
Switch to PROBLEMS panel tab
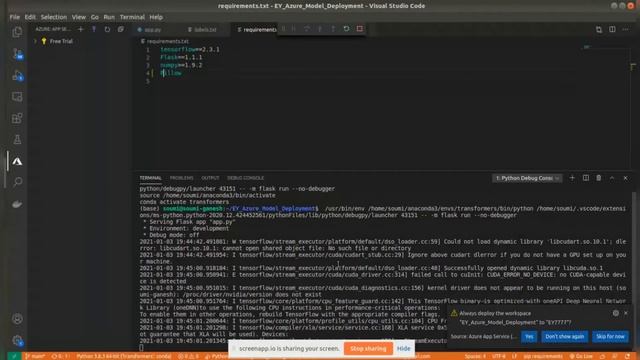[181, 178]
